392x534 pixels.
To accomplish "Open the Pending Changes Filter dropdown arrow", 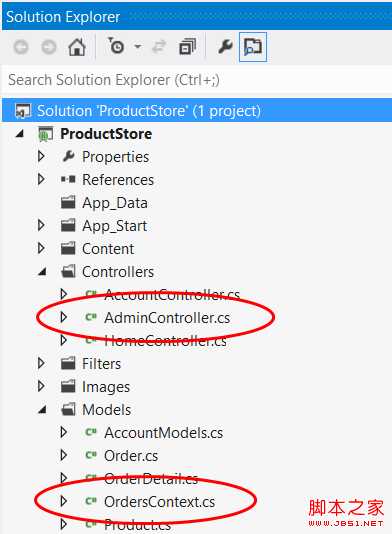I will point(138,46).
